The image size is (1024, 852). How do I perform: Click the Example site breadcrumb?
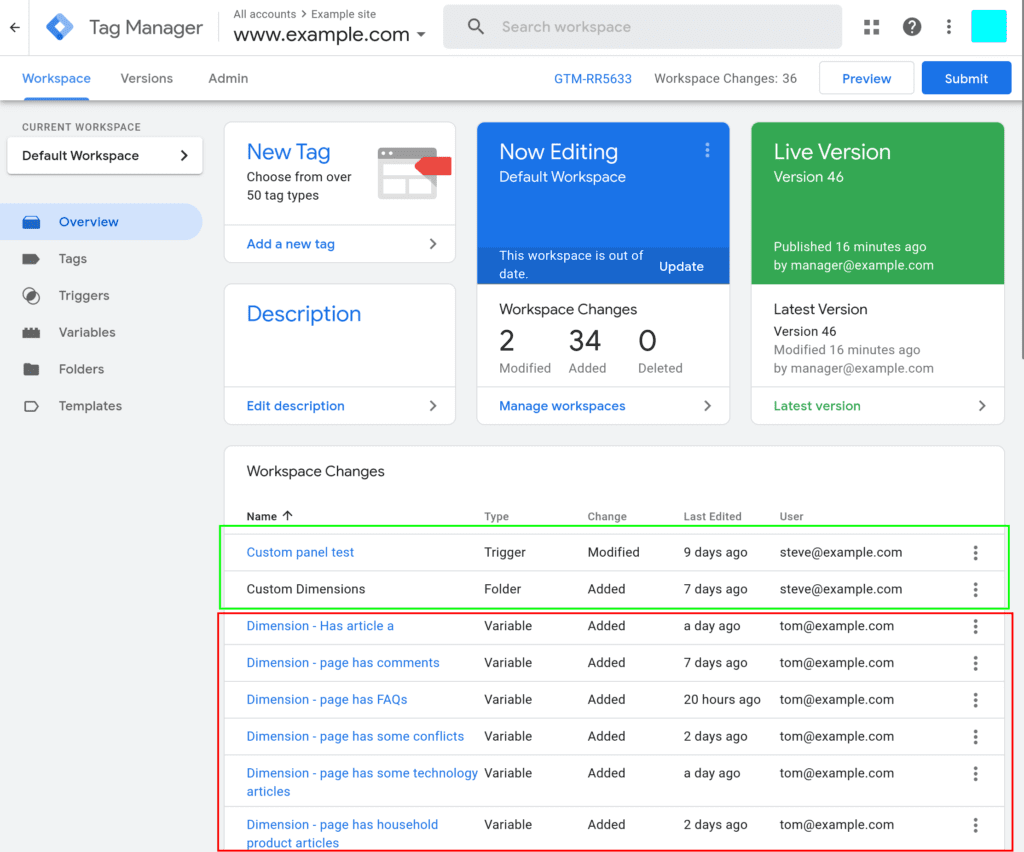click(344, 14)
